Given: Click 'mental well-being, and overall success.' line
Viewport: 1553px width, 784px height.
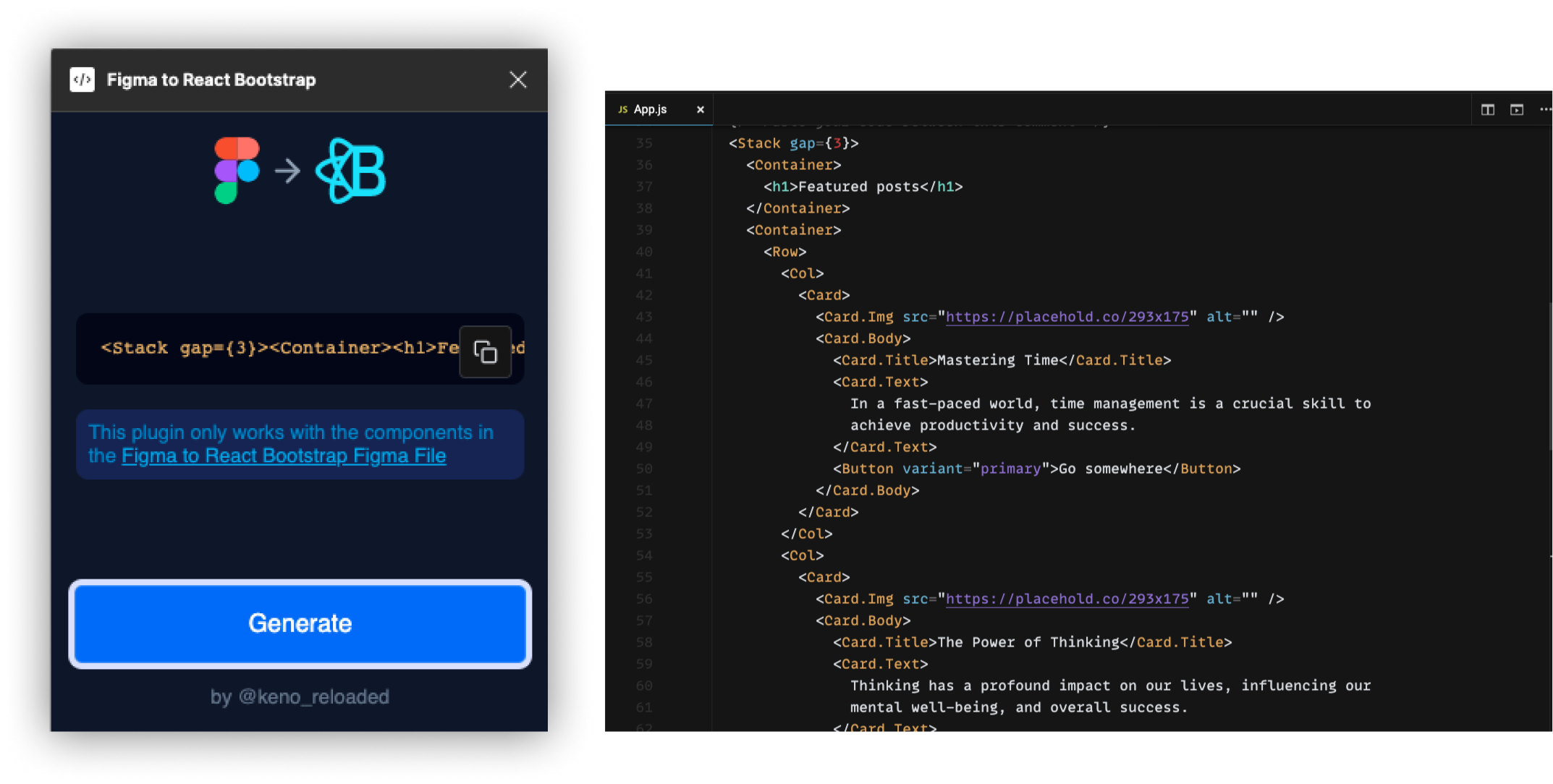Looking at the screenshot, I should (x=1019, y=707).
